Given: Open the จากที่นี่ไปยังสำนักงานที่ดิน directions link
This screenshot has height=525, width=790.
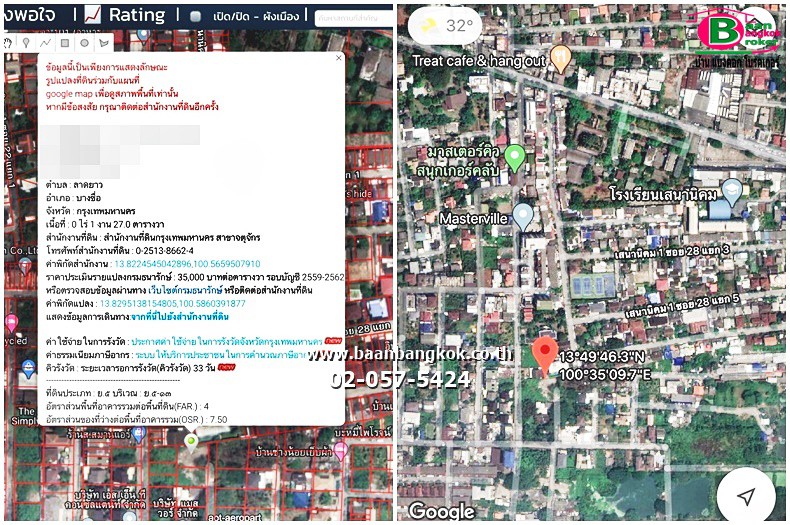Looking at the screenshot, I should click(x=180, y=316).
